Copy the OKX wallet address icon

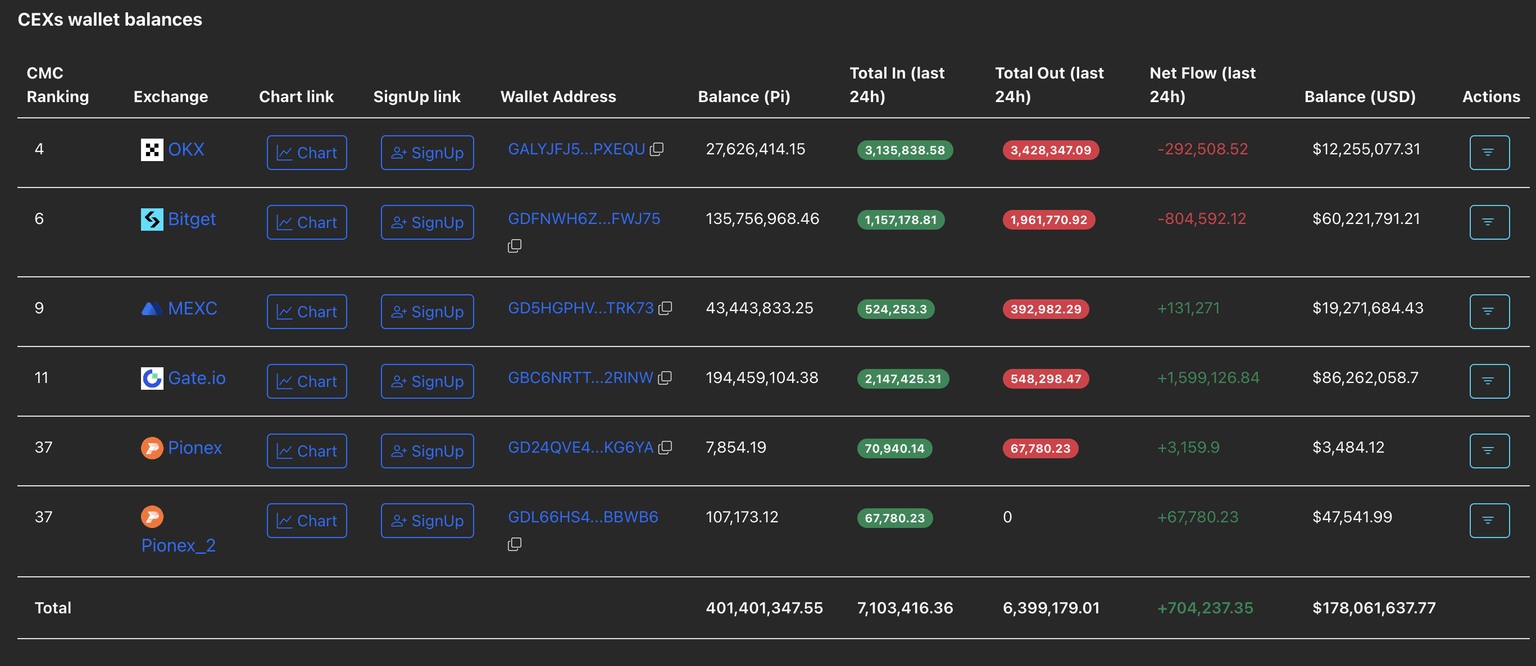[x=657, y=150]
